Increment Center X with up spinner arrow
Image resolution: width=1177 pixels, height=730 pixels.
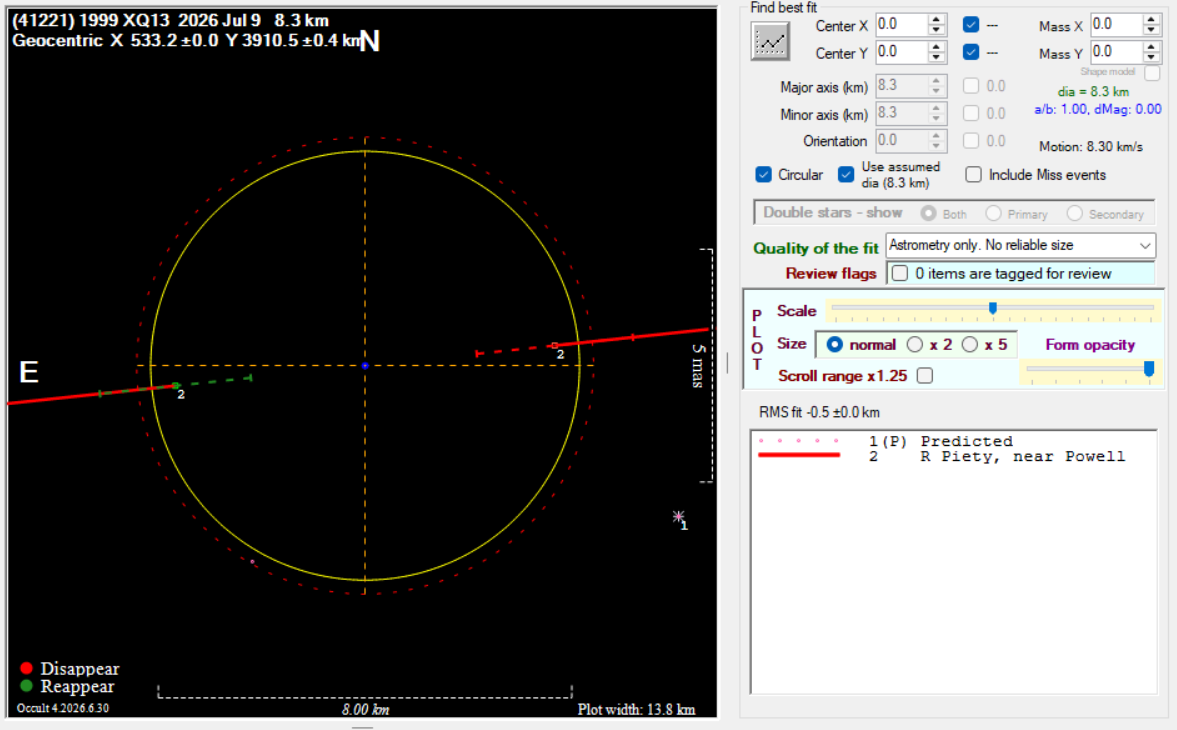[936, 20]
